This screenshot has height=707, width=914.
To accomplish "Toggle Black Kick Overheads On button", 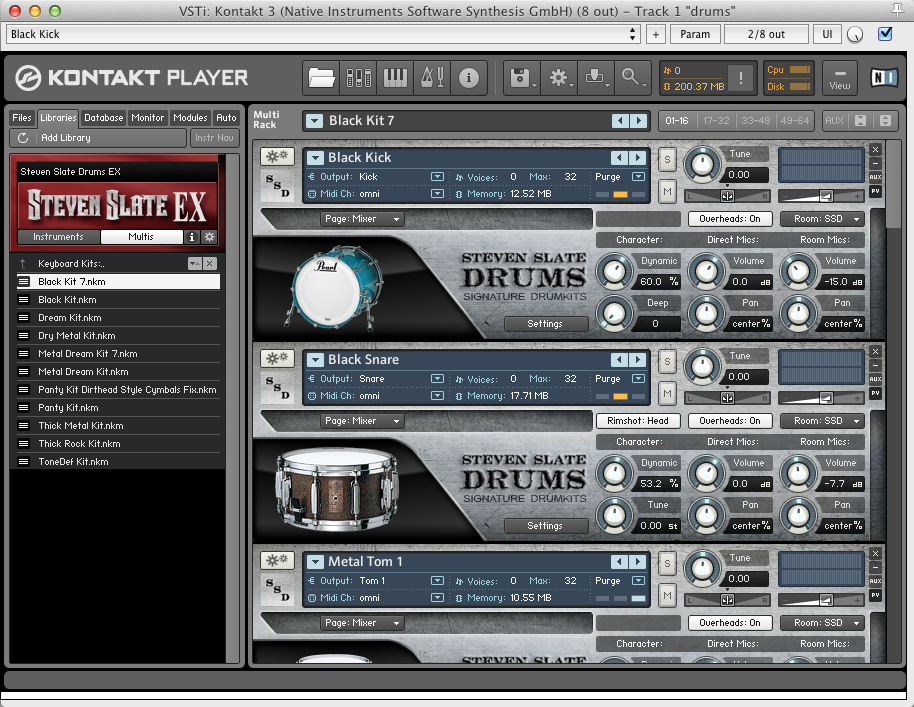I will click(x=730, y=219).
